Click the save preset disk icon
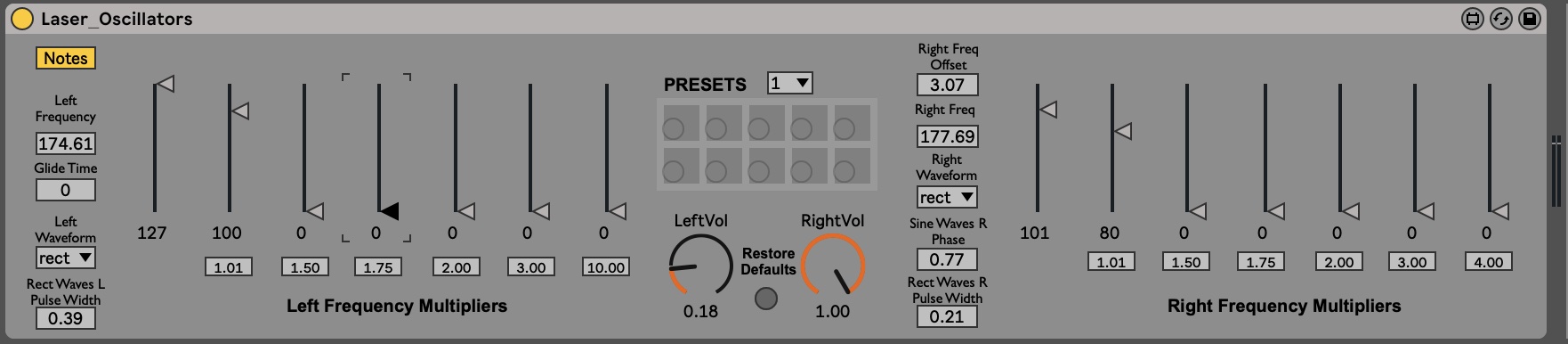1568x344 pixels. point(1530,19)
